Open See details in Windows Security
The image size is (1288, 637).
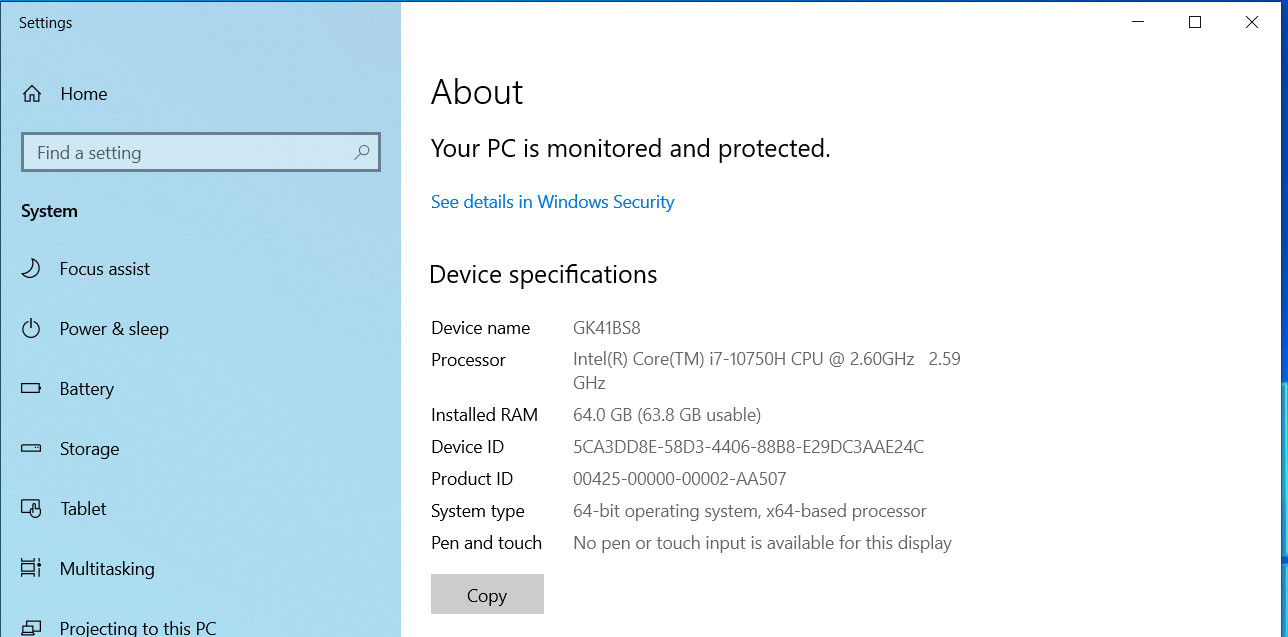[x=552, y=202]
